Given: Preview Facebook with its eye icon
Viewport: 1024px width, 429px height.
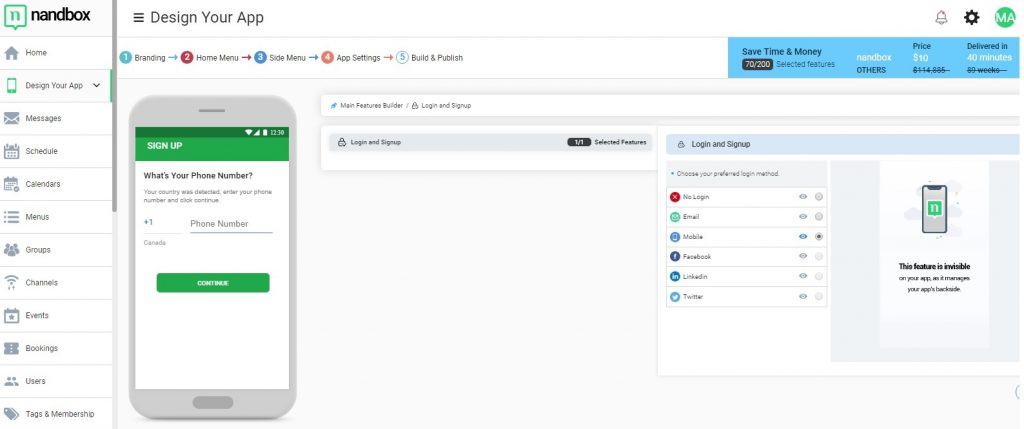Looking at the screenshot, I should pos(803,257).
